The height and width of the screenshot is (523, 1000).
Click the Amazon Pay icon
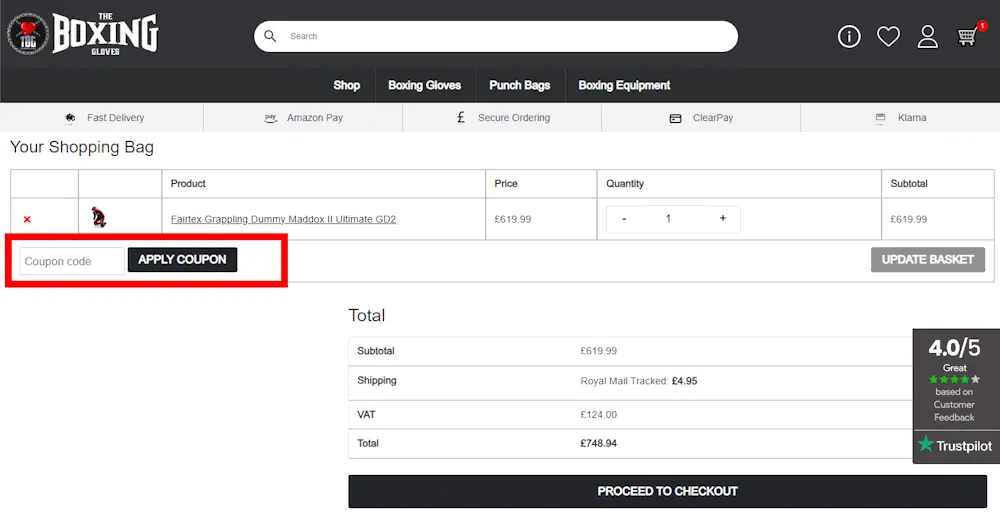coord(270,118)
